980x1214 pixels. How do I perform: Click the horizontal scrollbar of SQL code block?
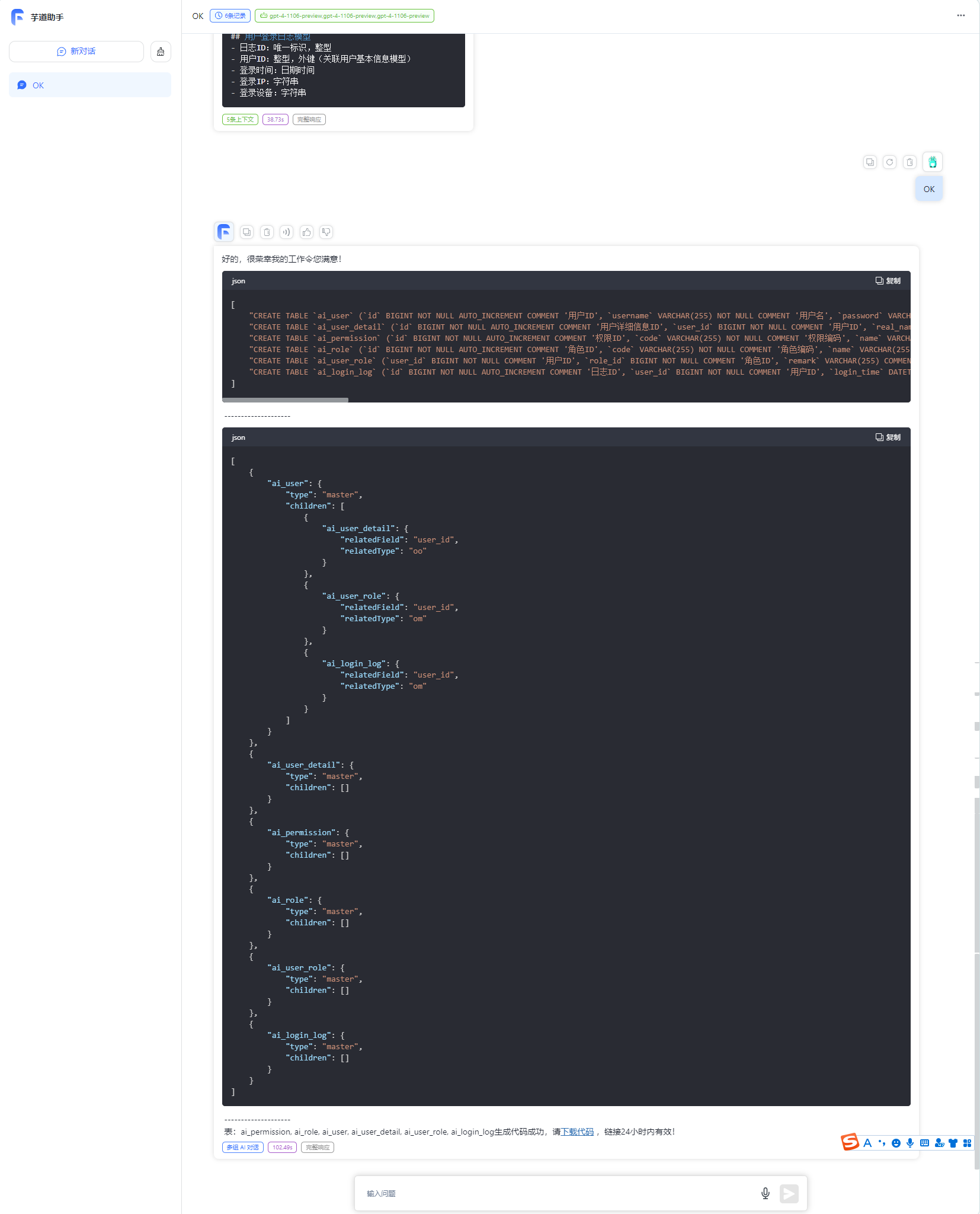[x=286, y=400]
